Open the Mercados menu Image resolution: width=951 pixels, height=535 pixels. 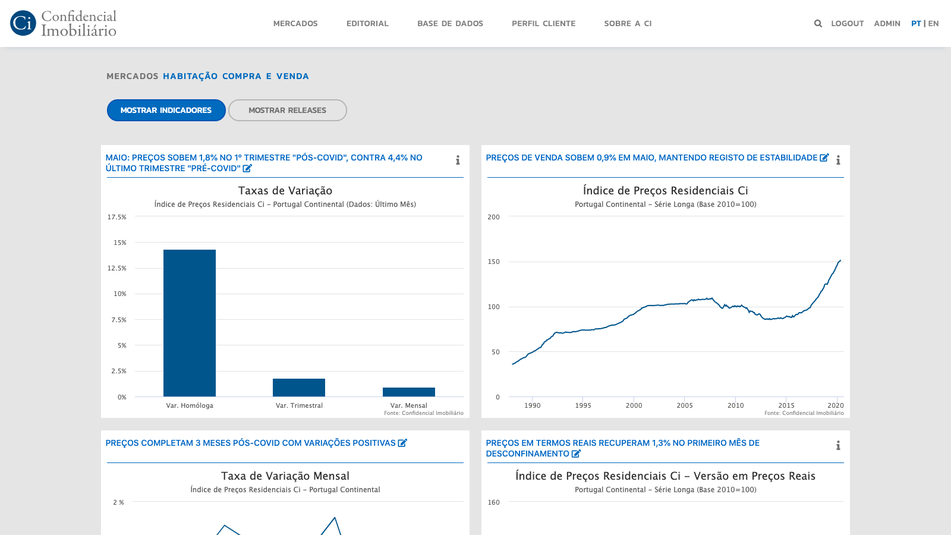click(x=295, y=24)
